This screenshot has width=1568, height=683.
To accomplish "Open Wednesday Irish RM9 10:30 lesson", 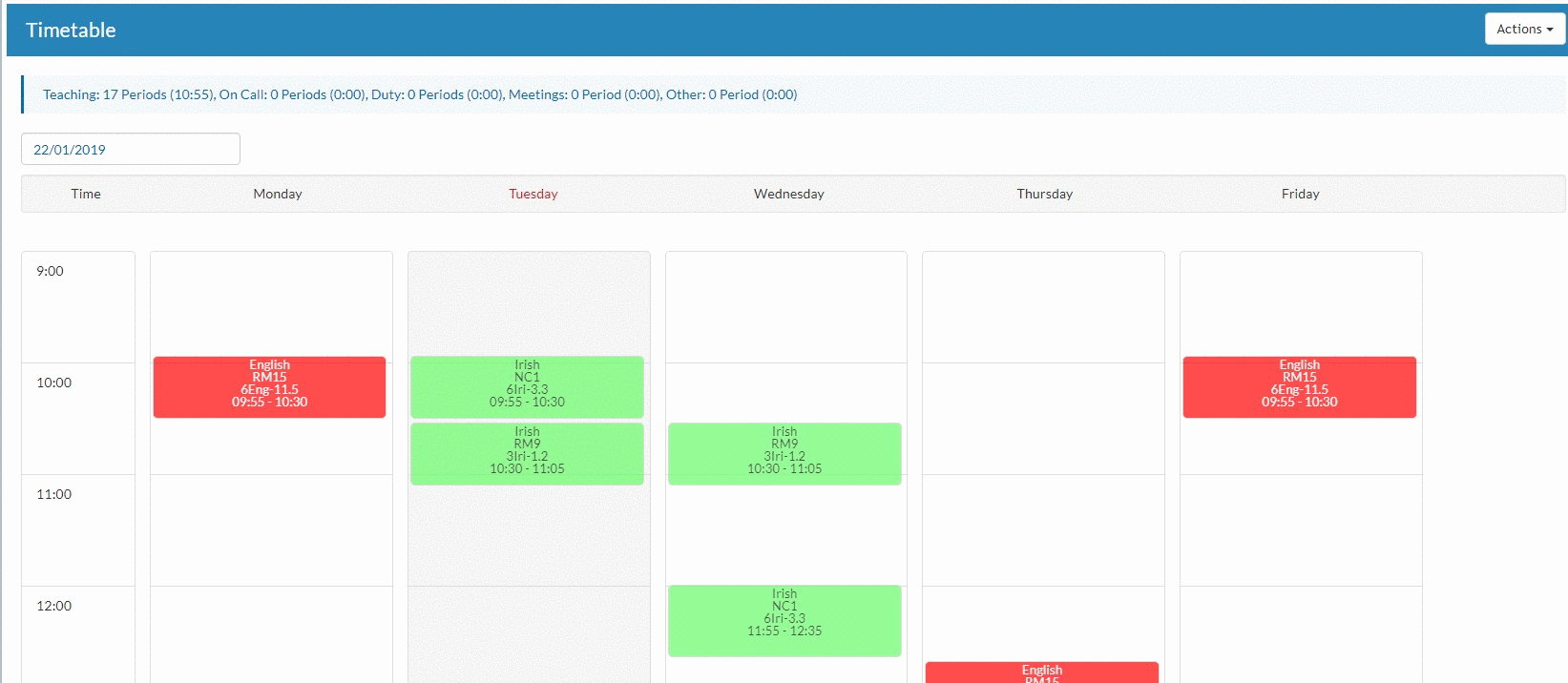I will 784,454.
